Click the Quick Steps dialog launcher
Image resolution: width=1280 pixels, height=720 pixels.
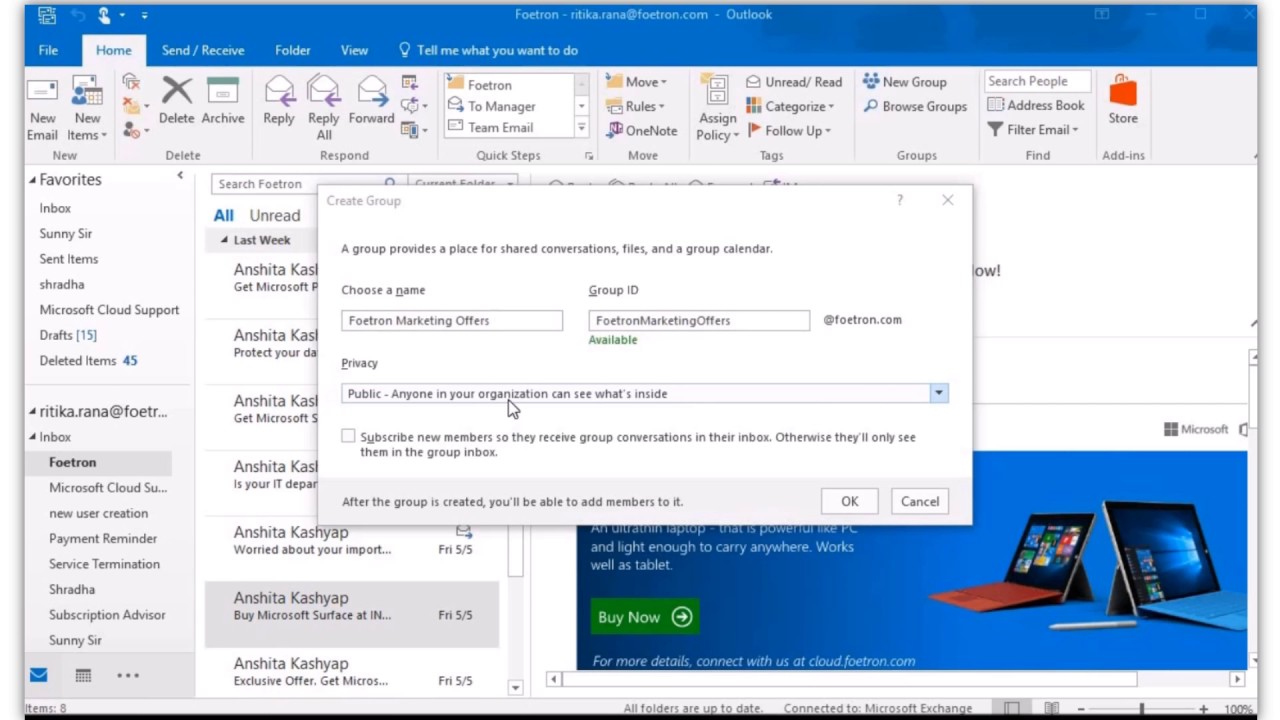coord(589,156)
